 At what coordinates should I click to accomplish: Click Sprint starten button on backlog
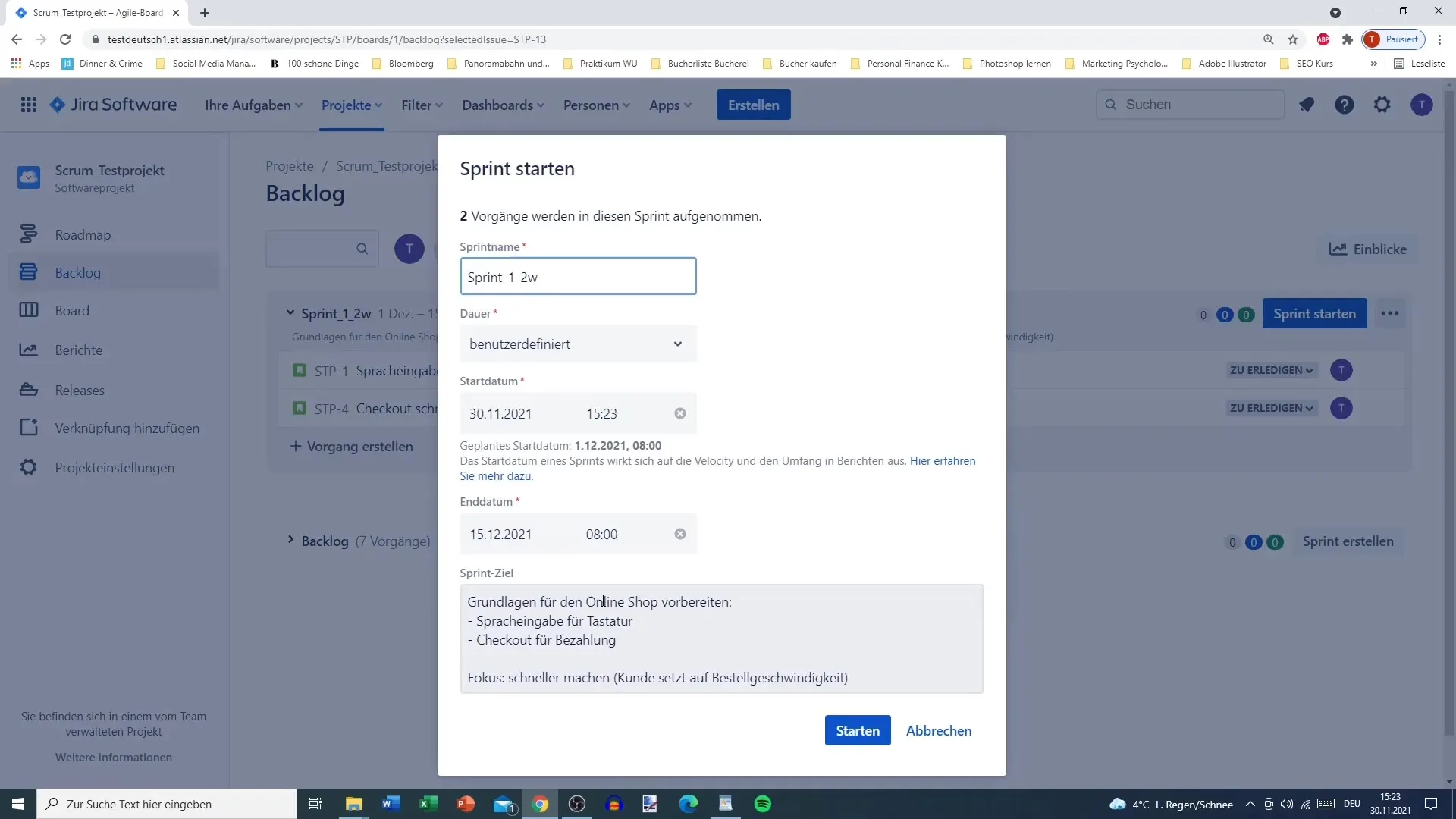pos(1314,313)
